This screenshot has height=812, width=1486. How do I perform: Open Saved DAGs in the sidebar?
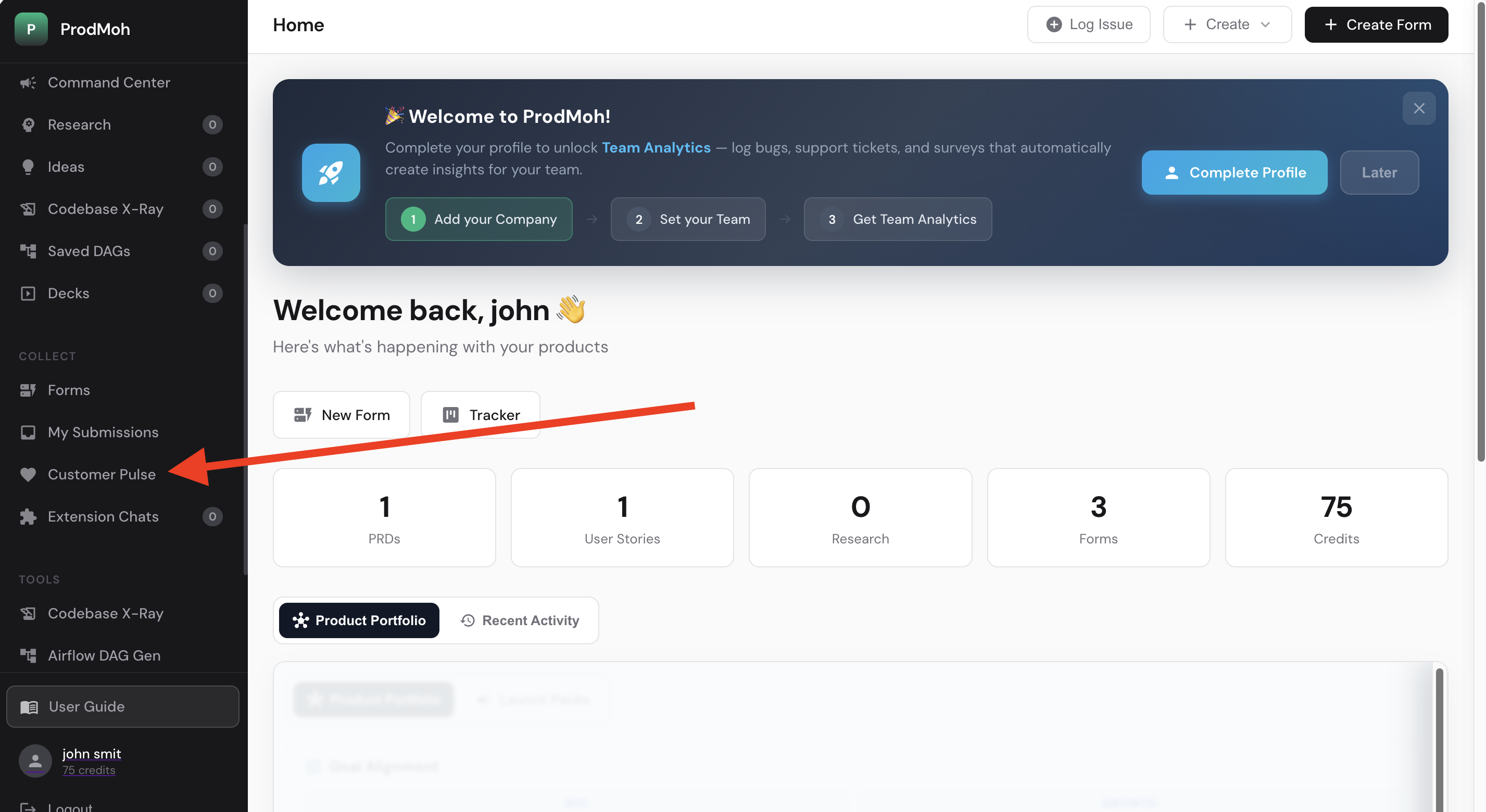coord(89,251)
